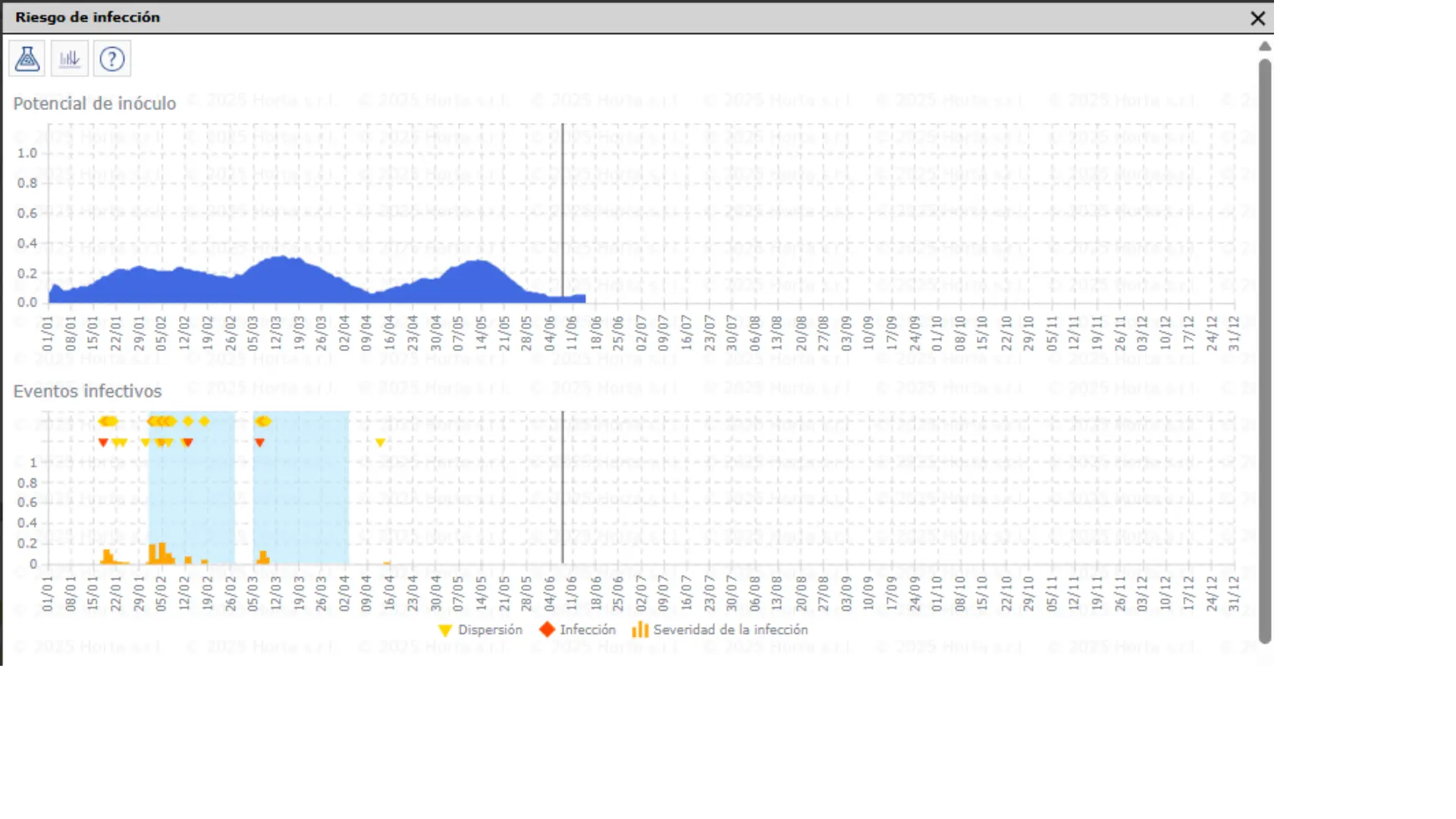Click the 'Eventos infectivos' chart title
The height and width of the screenshot is (819, 1456).
click(x=88, y=391)
